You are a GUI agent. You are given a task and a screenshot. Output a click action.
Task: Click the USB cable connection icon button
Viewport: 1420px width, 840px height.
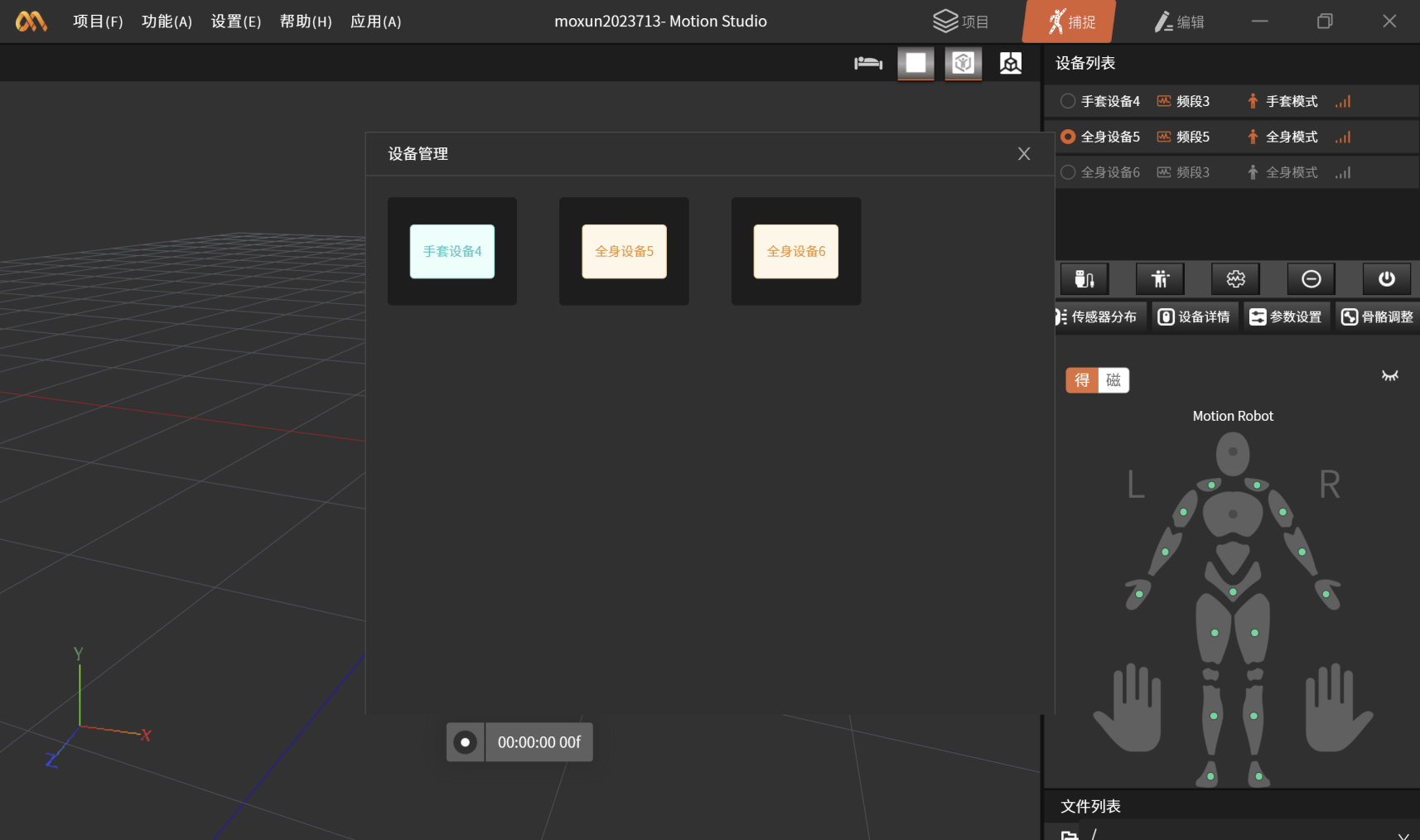click(1084, 279)
